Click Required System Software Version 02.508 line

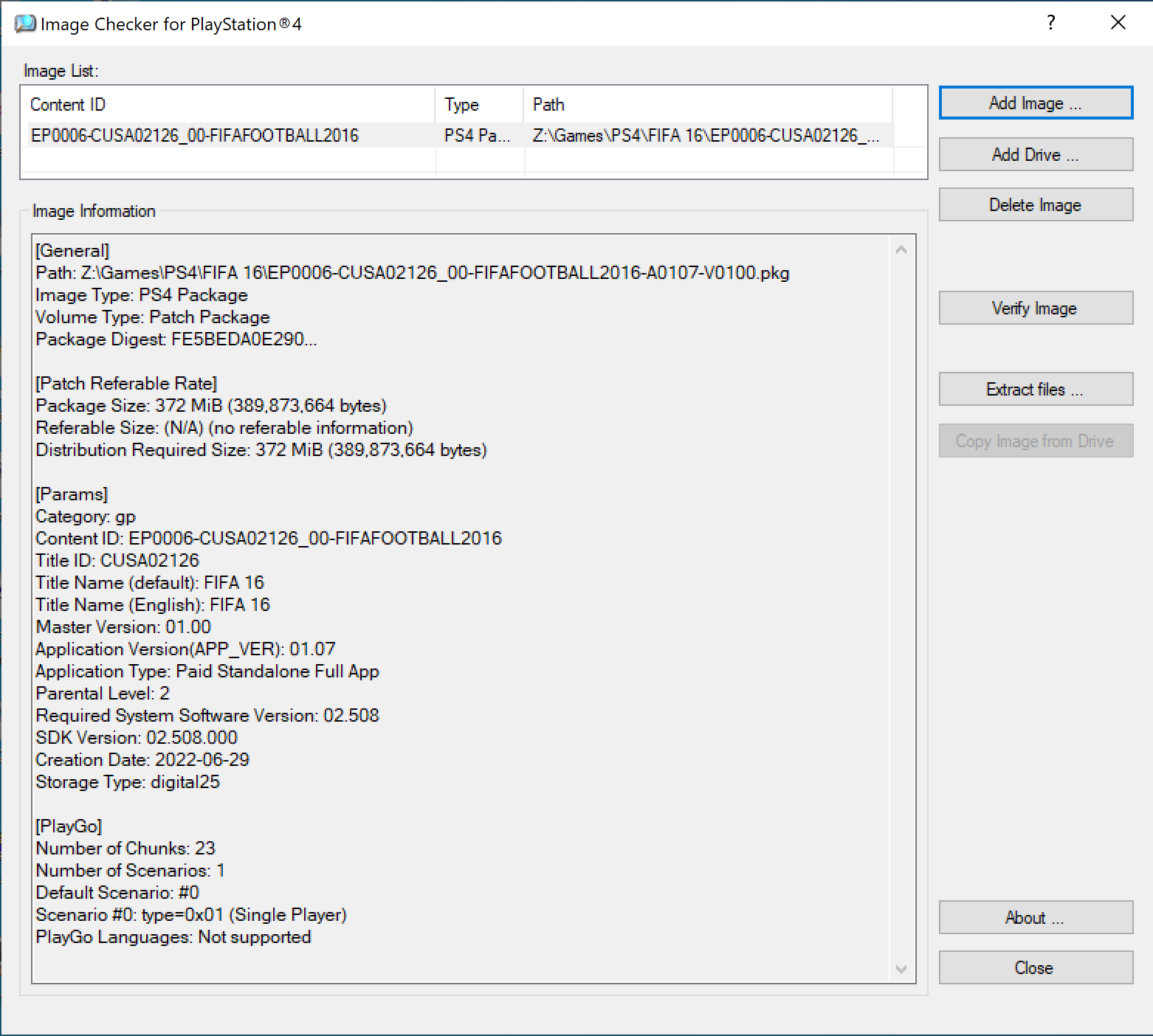(x=207, y=716)
